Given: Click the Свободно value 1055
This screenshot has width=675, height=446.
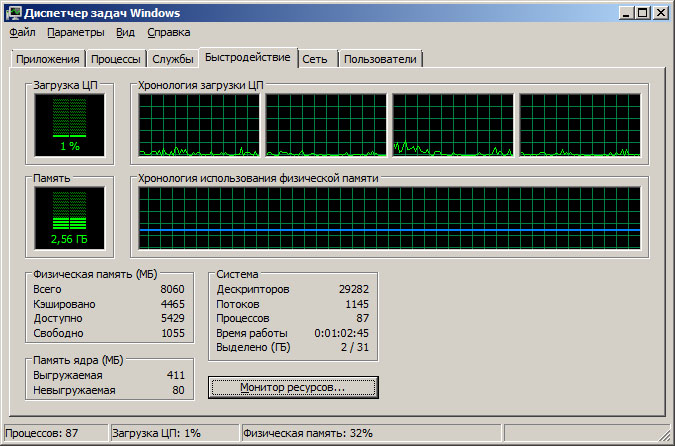Looking at the screenshot, I should pyautogui.click(x=173, y=333).
